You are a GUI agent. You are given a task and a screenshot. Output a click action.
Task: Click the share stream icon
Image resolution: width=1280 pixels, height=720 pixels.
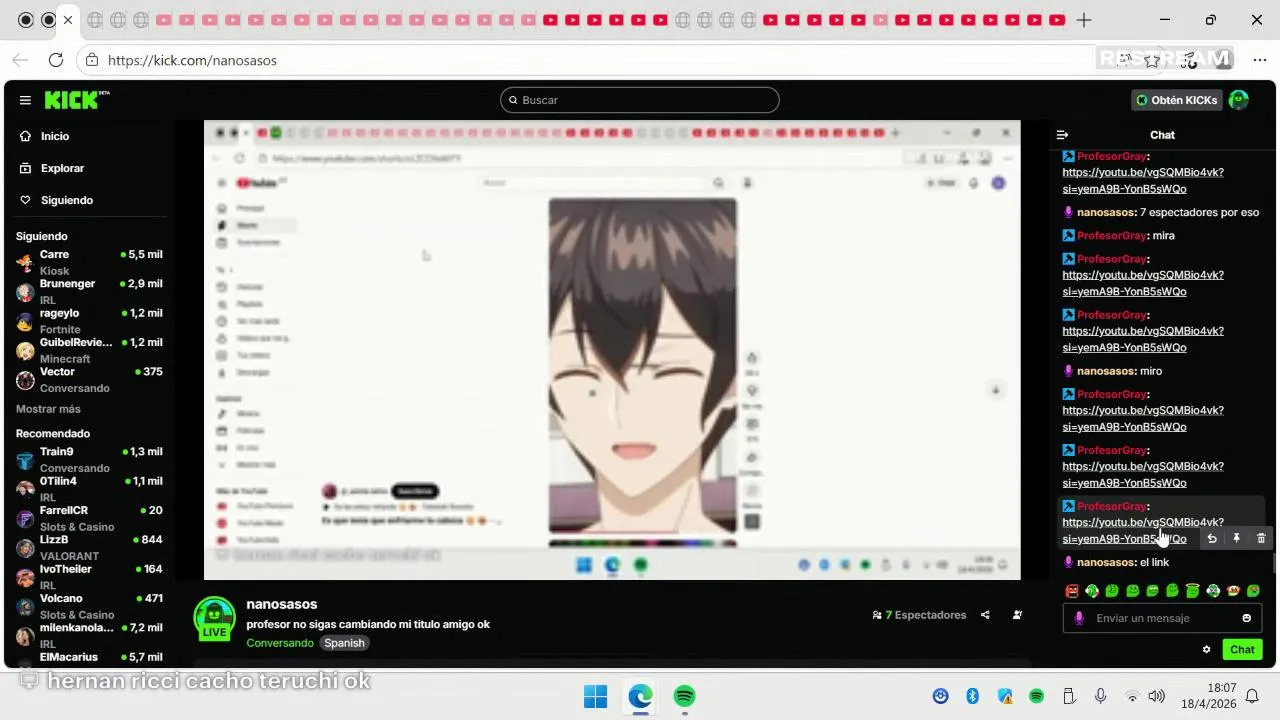[x=985, y=615]
